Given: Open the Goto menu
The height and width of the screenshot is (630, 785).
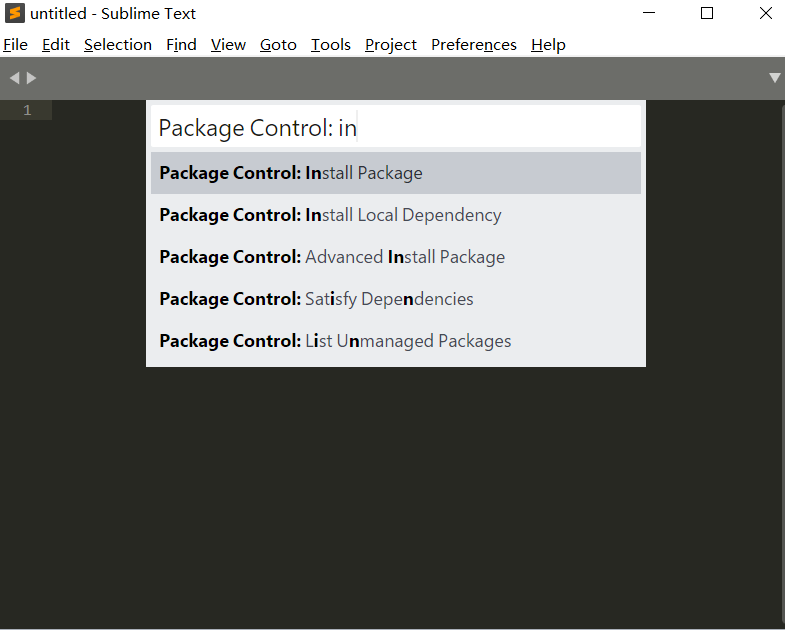Looking at the screenshot, I should click(x=278, y=45).
